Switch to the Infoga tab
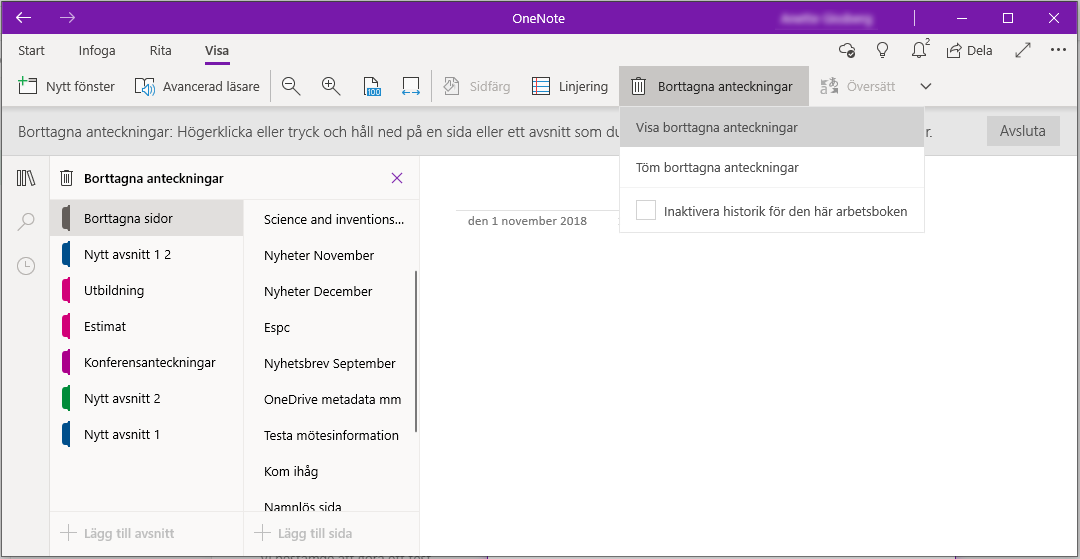This screenshot has width=1080, height=559. point(97,51)
